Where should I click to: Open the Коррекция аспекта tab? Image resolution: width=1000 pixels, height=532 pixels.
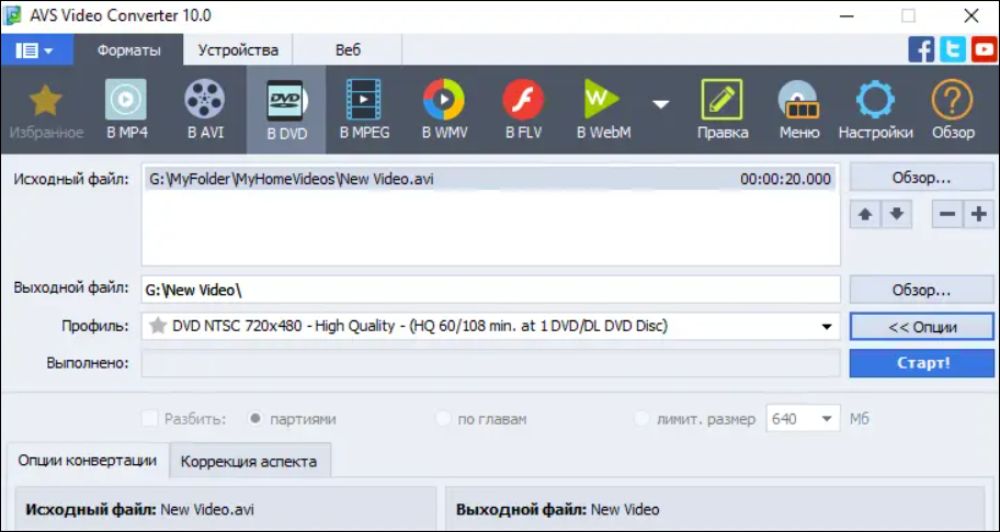(249, 461)
